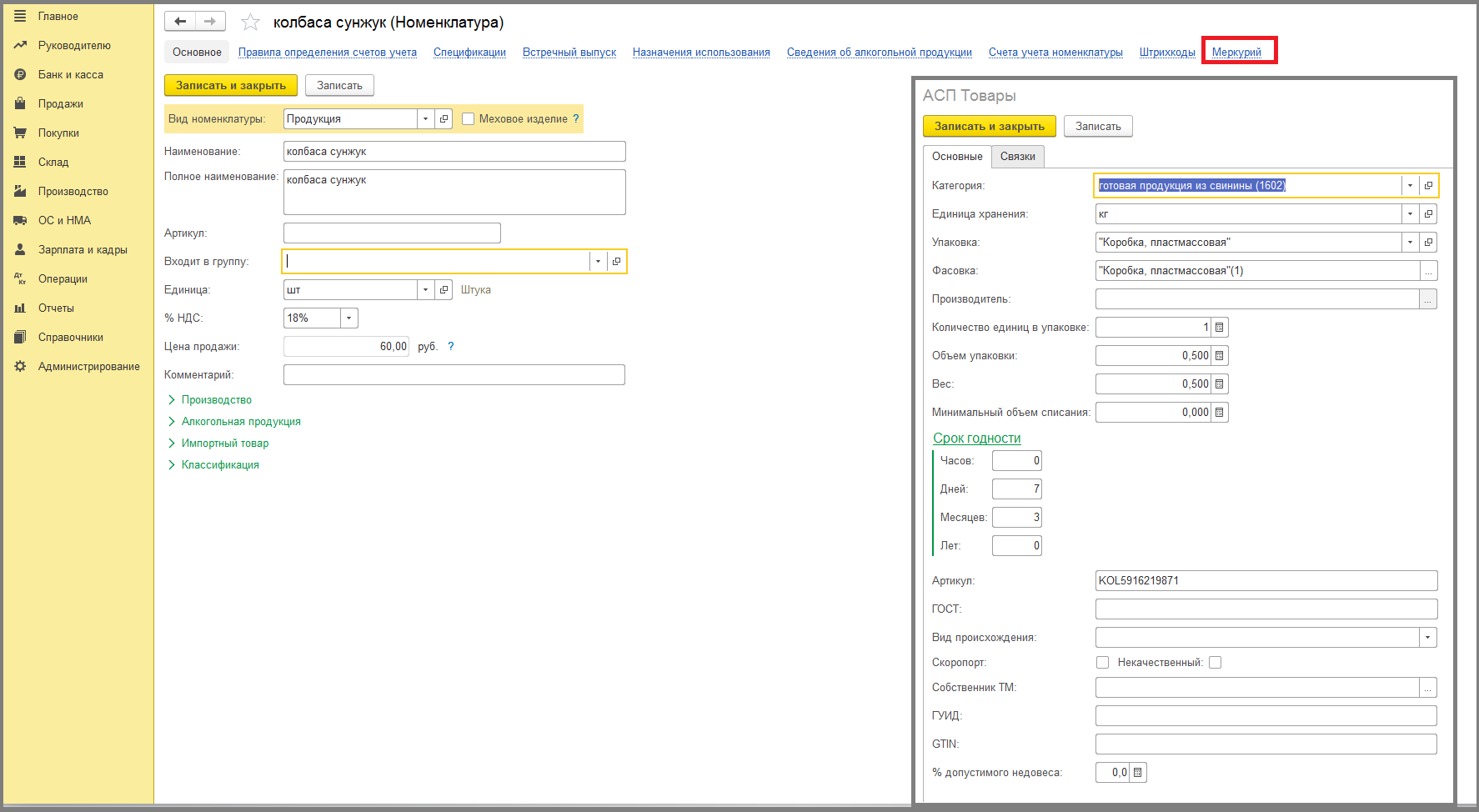Open Счета учета номенклатуры link
The height and width of the screenshot is (812, 1479).
pyautogui.click(x=1055, y=52)
